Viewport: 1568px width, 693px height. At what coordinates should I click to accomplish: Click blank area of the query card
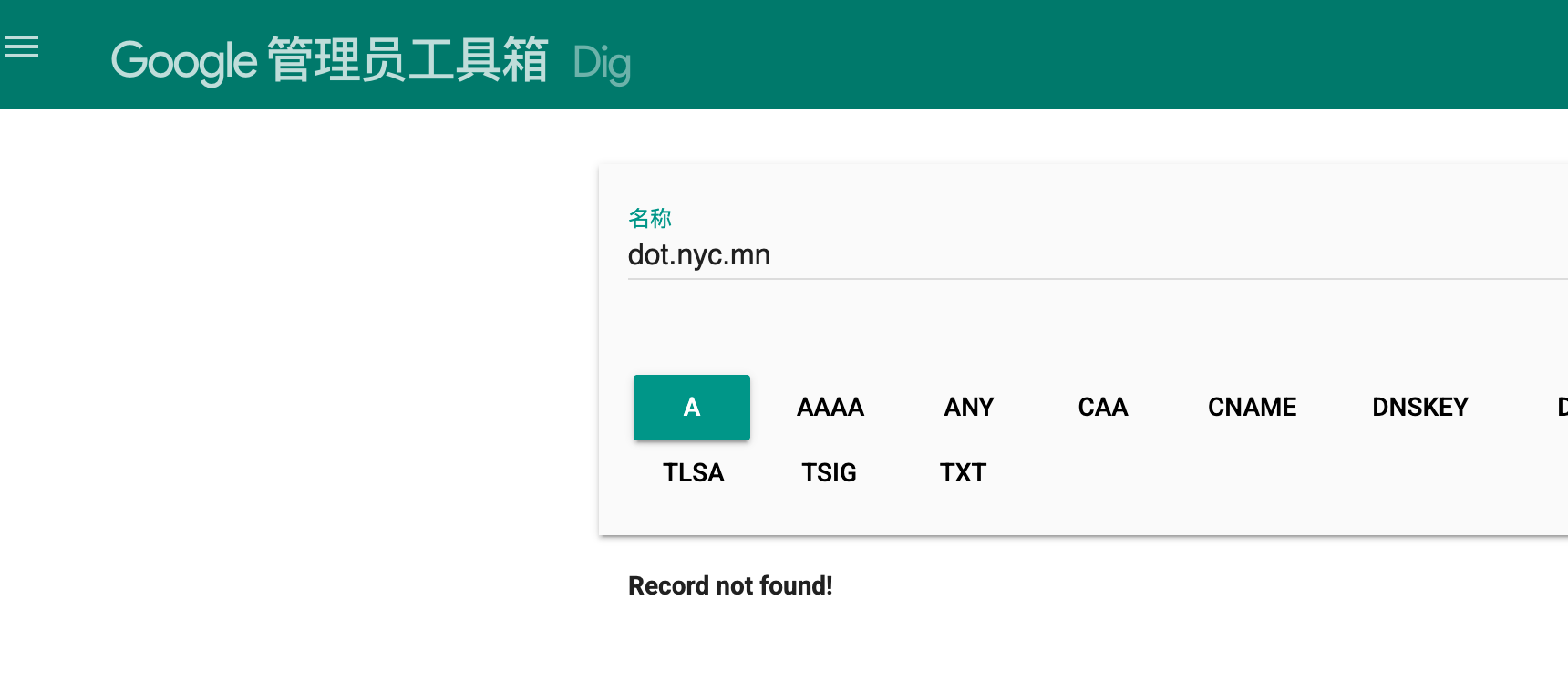coord(1276,483)
